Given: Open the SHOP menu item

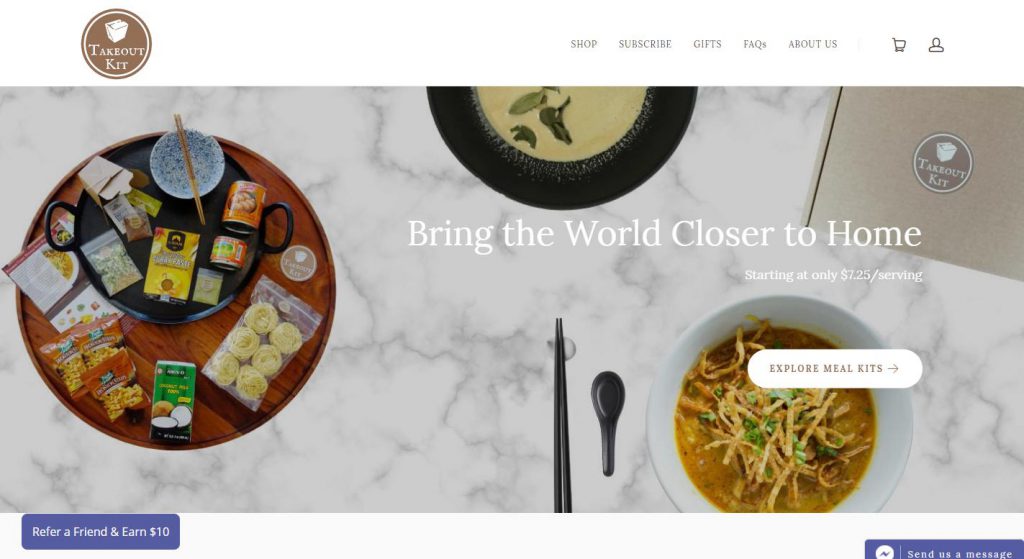Looking at the screenshot, I should click(584, 44).
